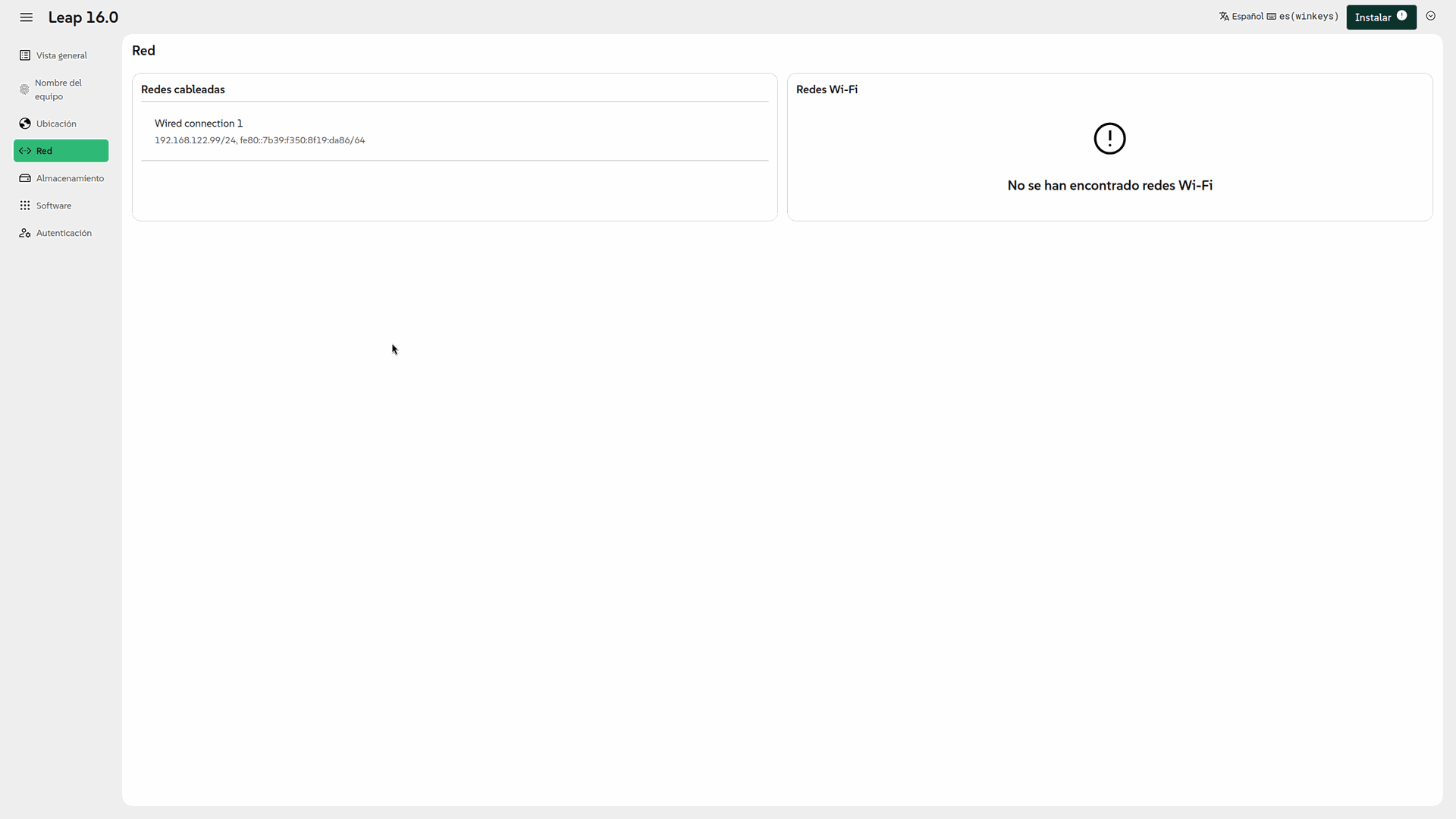This screenshot has width=1456, height=819.
Task: Expand the circled chevron options menu
Action: pyautogui.click(x=1430, y=16)
